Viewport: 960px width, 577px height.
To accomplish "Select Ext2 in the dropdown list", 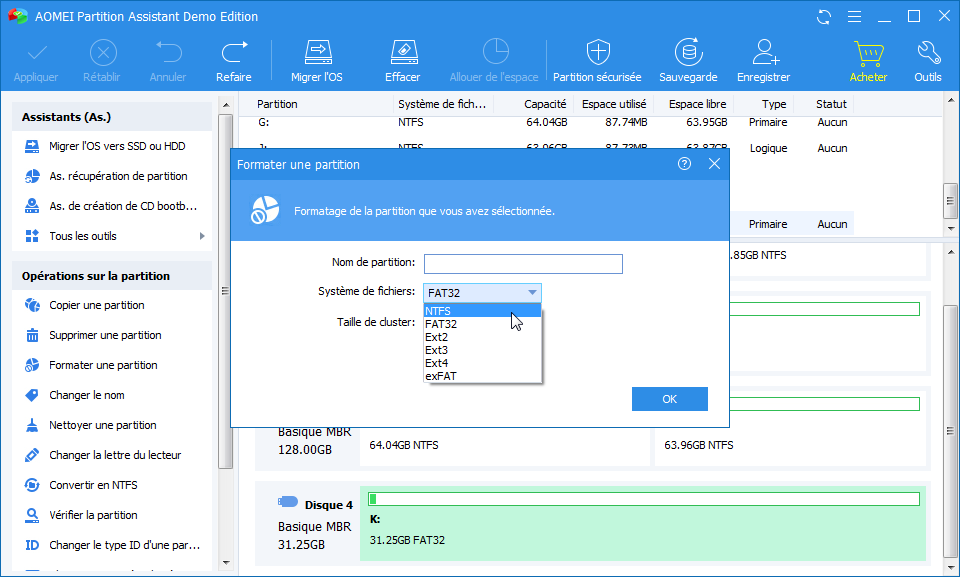I will click(x=482, y=337).
